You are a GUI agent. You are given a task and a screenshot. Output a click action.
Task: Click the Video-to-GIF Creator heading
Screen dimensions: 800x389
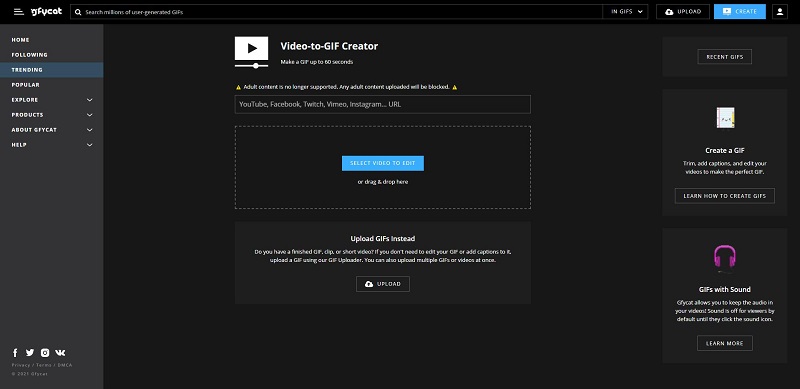point(329,46)
